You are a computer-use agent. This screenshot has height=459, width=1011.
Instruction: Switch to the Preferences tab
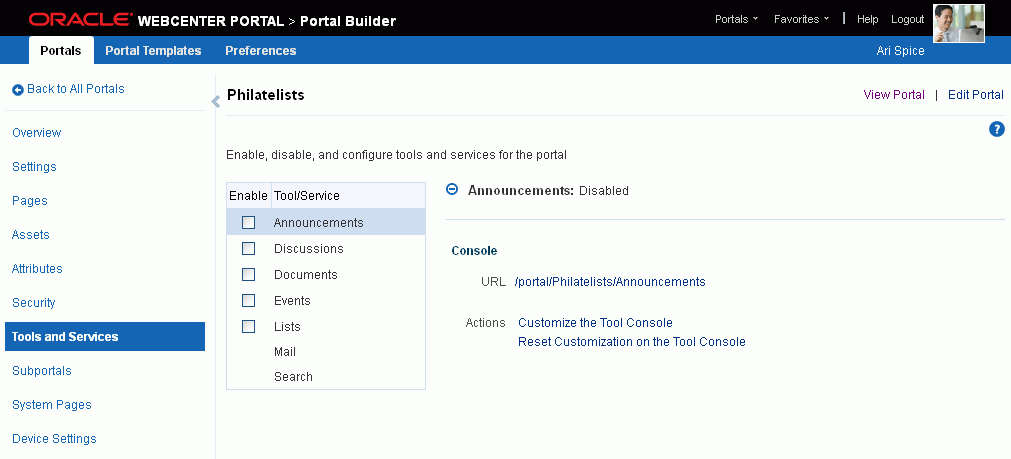(x=260, y=50)
